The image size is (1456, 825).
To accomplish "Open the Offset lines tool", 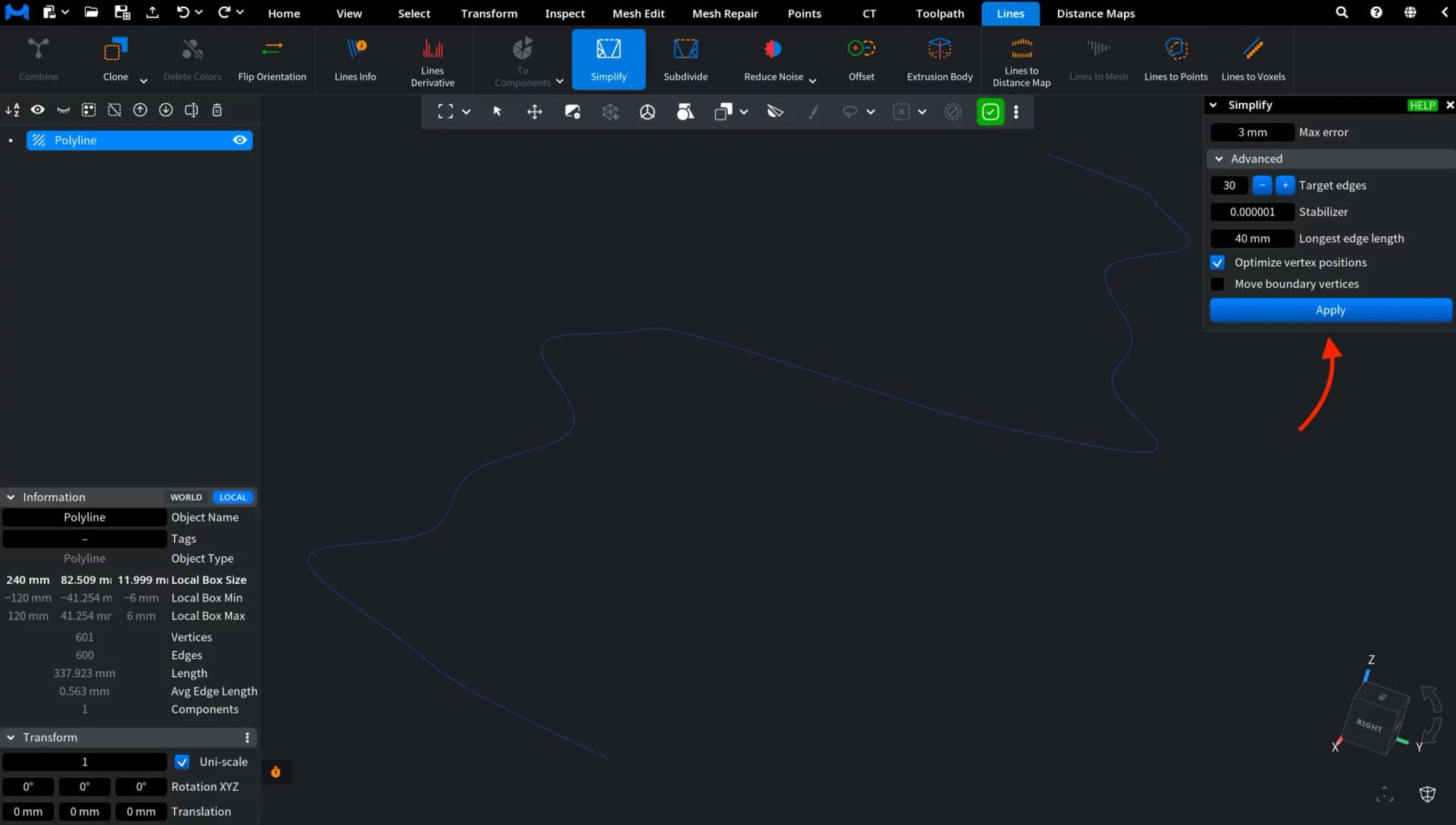I will click(861, 59).
